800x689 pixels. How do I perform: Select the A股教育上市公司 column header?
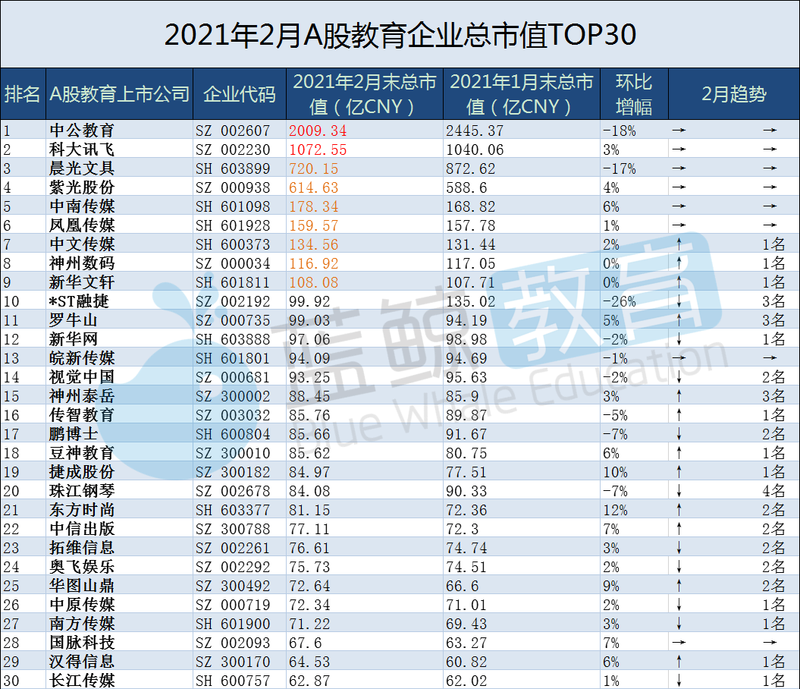coord(119,94)
